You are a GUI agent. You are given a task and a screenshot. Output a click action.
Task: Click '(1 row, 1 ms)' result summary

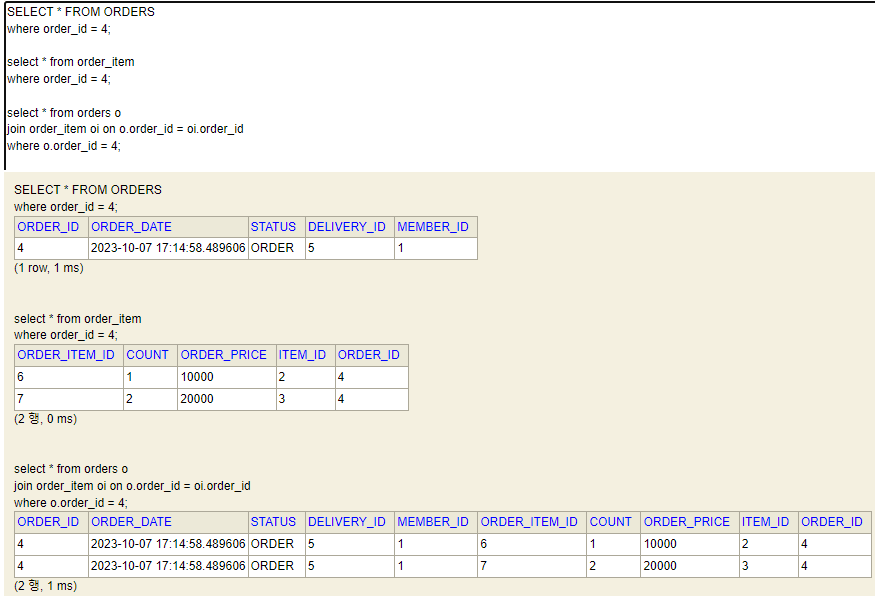tap(49, 268)
